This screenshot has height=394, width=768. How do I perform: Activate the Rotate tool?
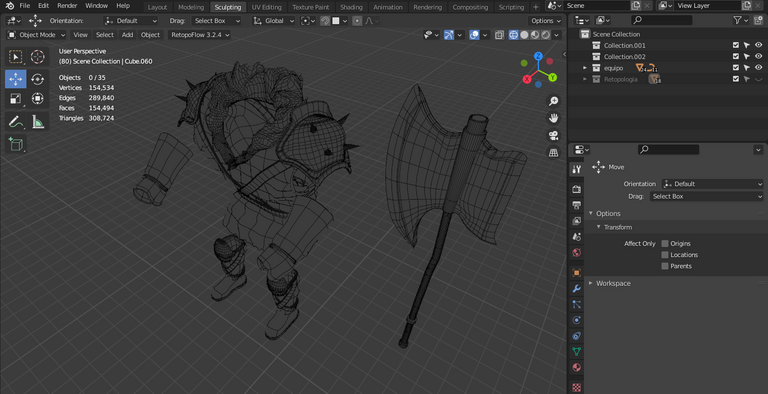[38, 79]
